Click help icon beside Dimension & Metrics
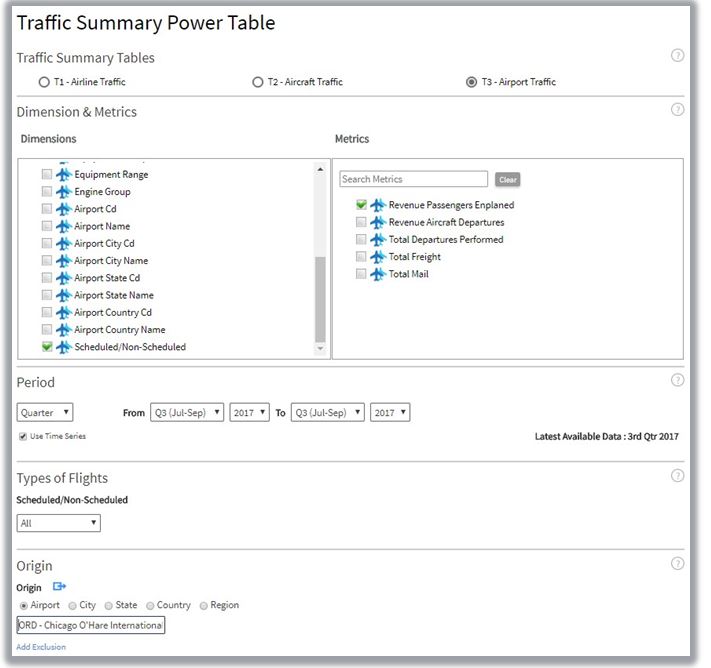Viewport: 711px width, 668px height. [677, 110]
